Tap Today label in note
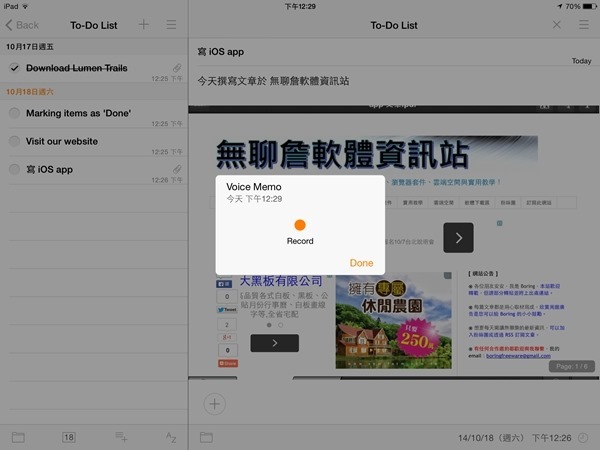 [581, 61]
